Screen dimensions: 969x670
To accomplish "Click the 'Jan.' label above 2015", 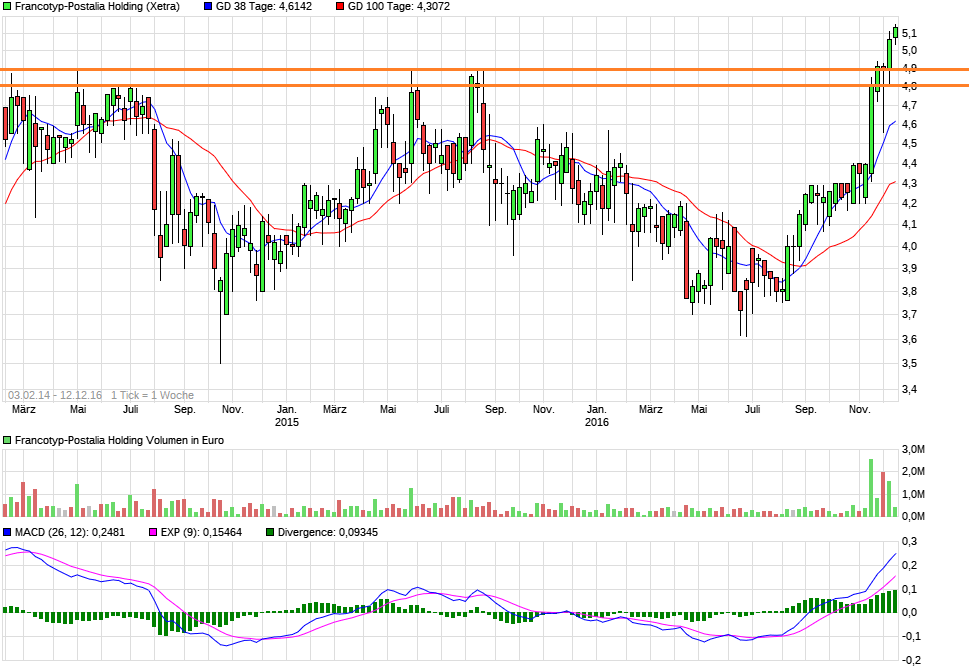I will click(x=287, y=409).
